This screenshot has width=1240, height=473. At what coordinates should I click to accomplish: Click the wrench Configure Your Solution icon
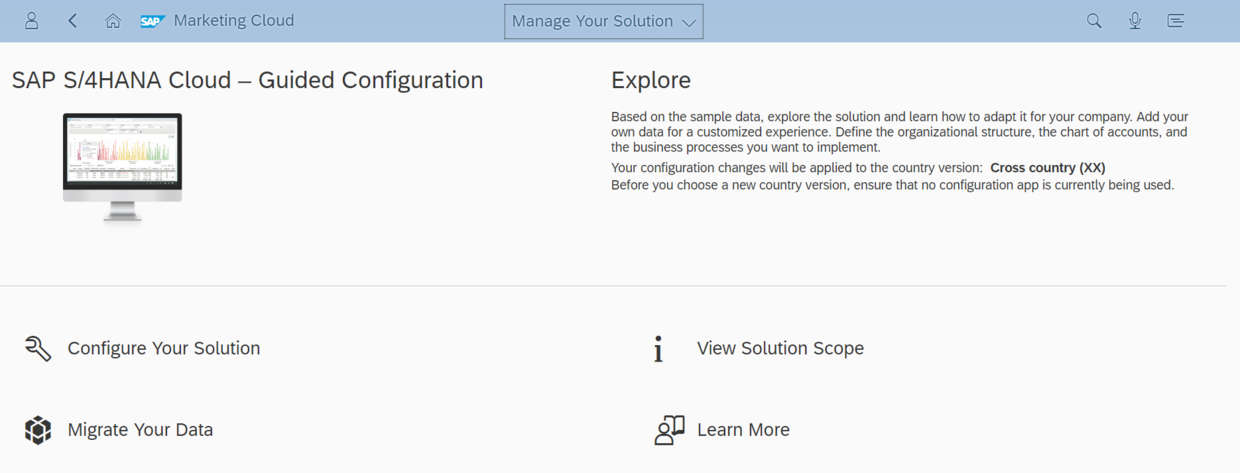(38, 348)
